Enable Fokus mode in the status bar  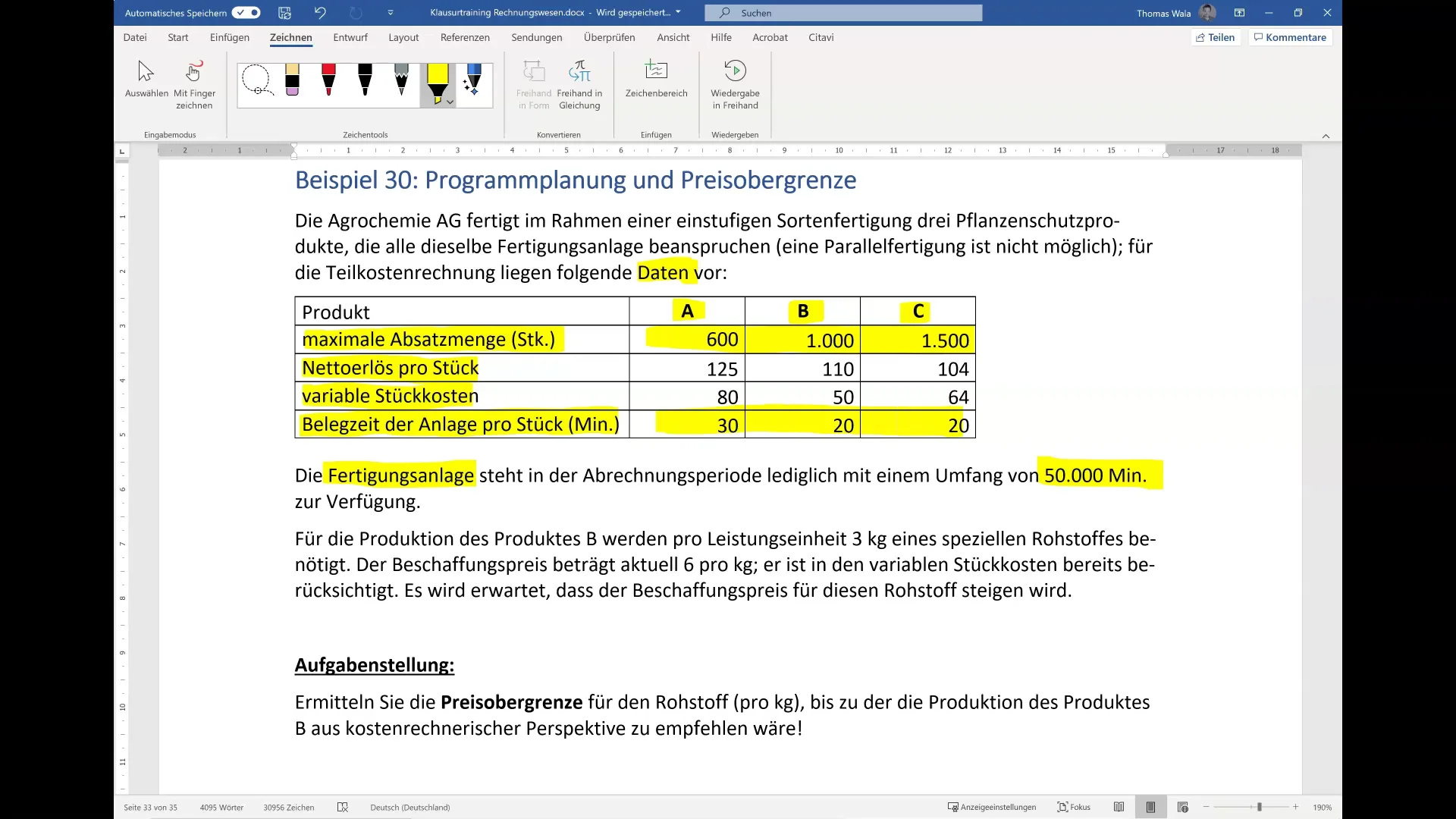pyautogui.click(x=1074, y=807)
